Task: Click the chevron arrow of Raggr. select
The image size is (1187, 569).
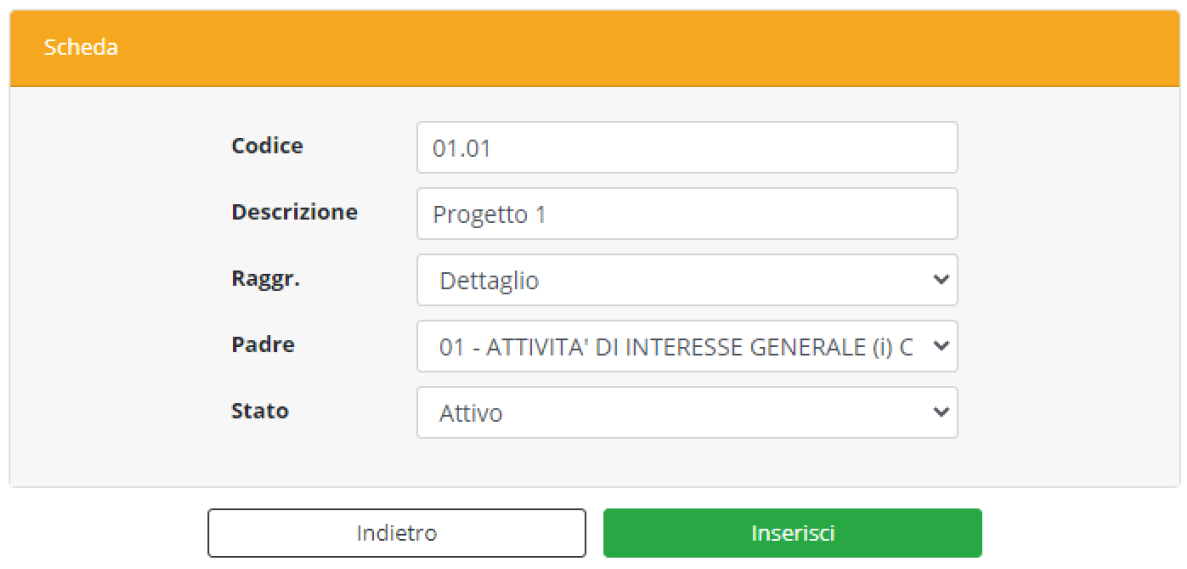Action: coord(940,281)
